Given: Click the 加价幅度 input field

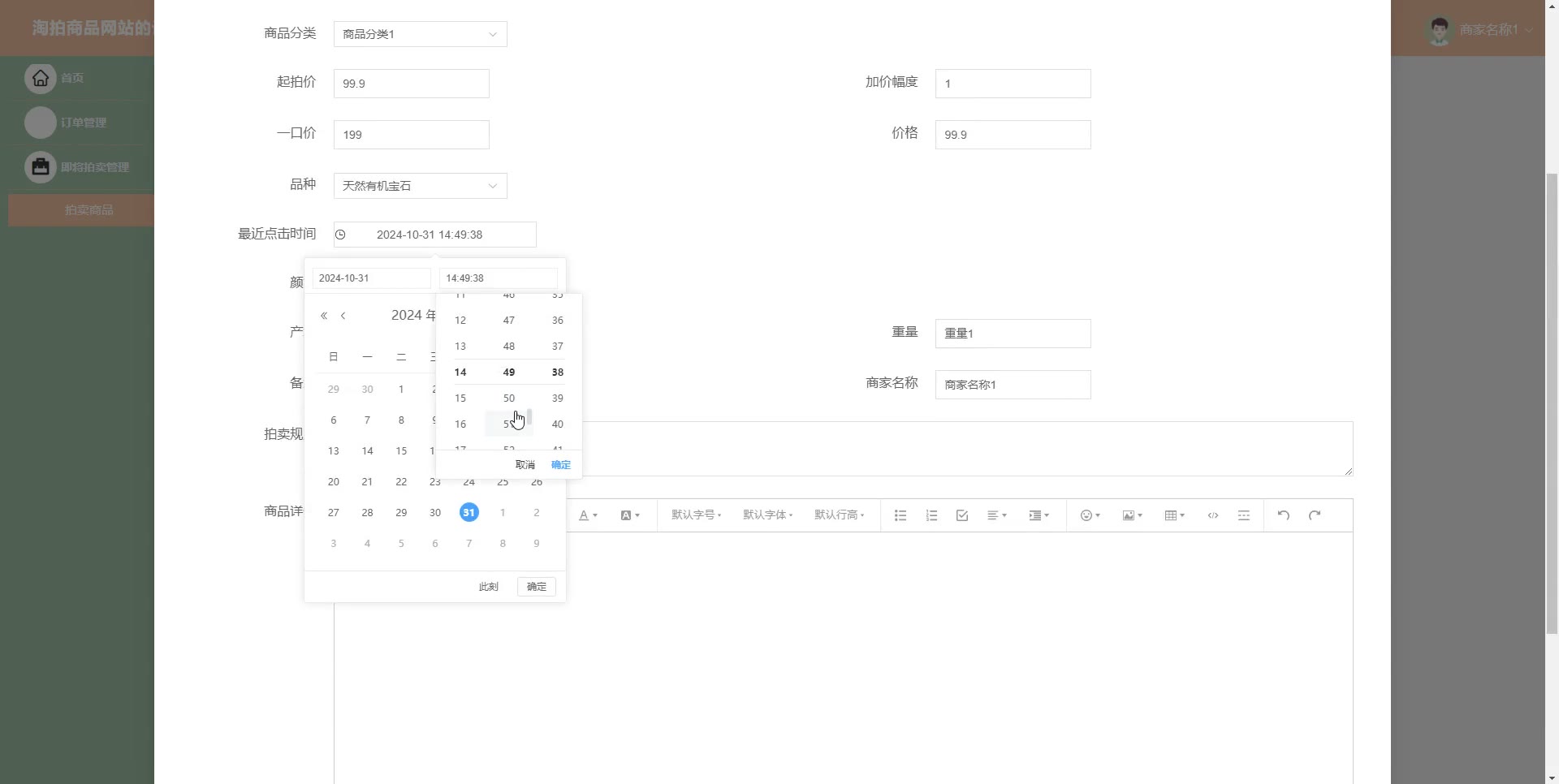Looking at the screenshot, I should [1013, 84].
